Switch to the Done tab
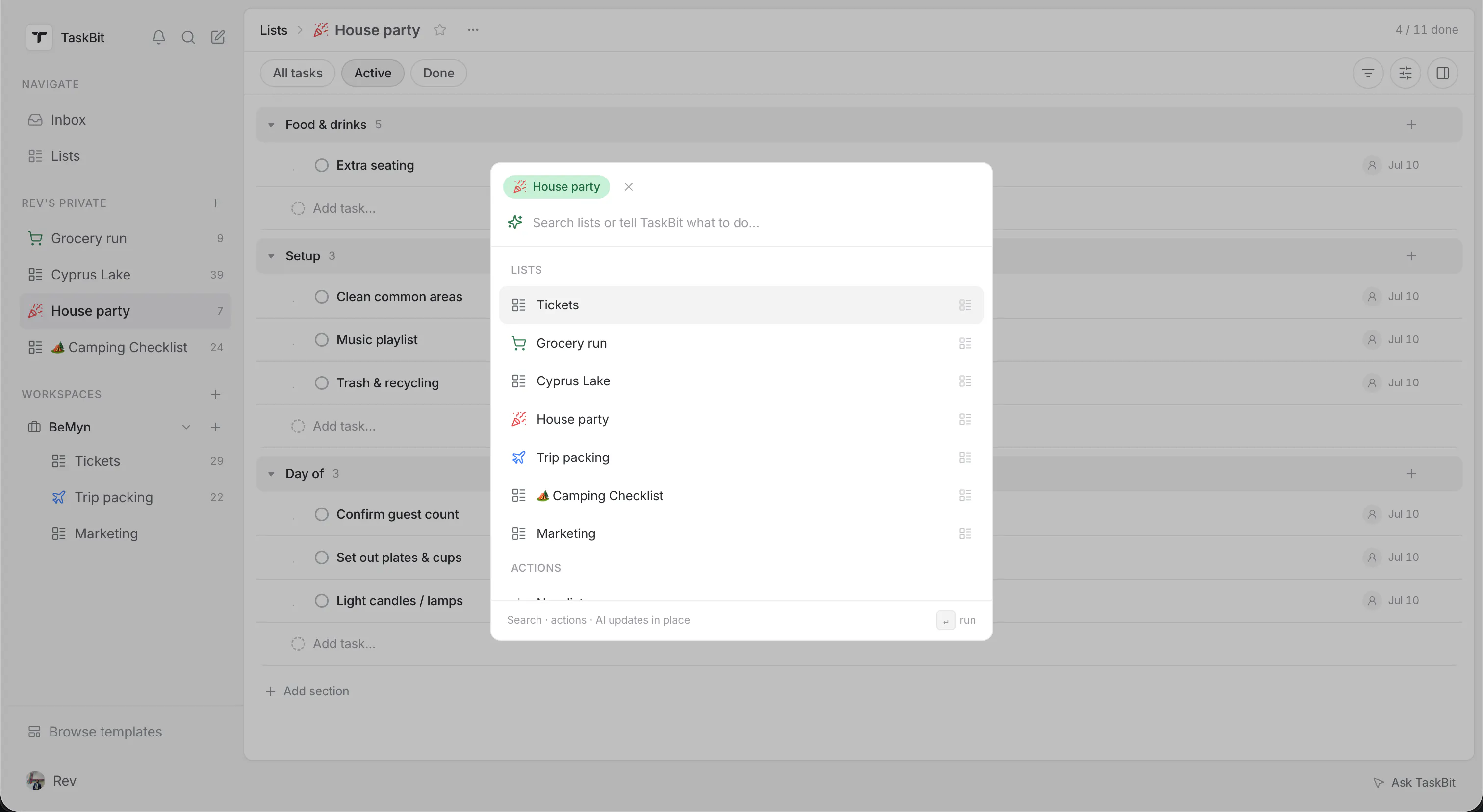The width and height of the screenshot is (1483, 812). coord(438,73)
